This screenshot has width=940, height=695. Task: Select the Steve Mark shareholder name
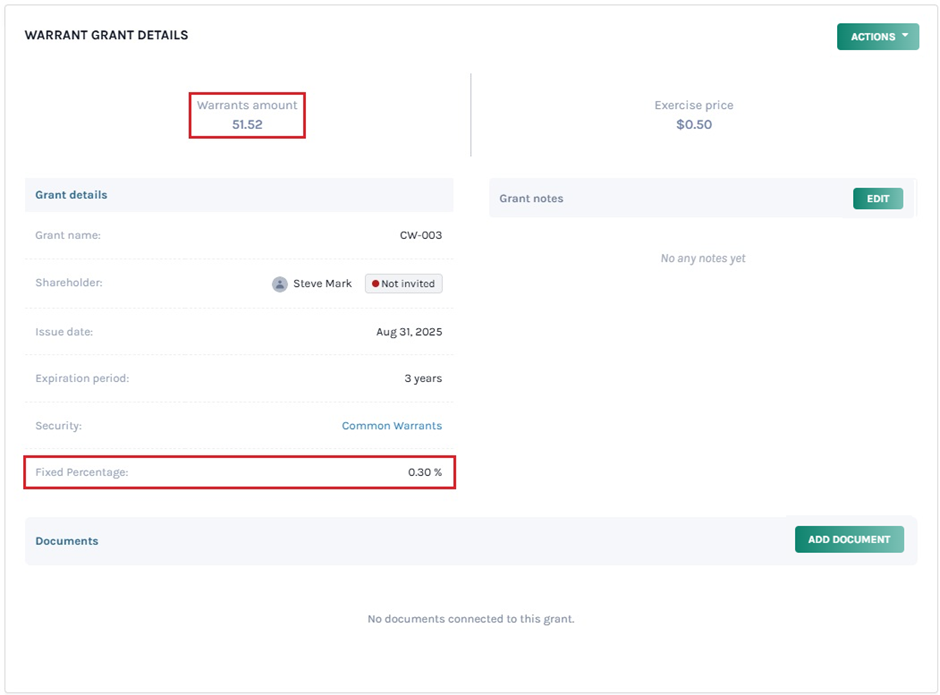[x=322, y=284]
